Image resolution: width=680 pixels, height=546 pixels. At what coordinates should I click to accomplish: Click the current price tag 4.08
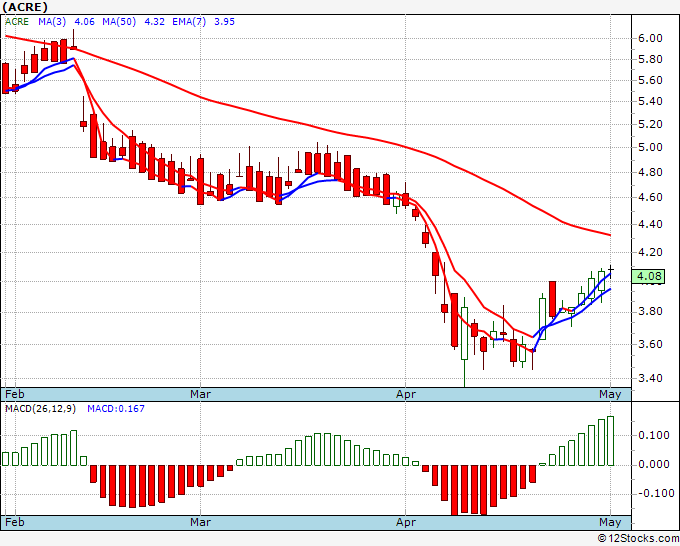pos(648,276)
